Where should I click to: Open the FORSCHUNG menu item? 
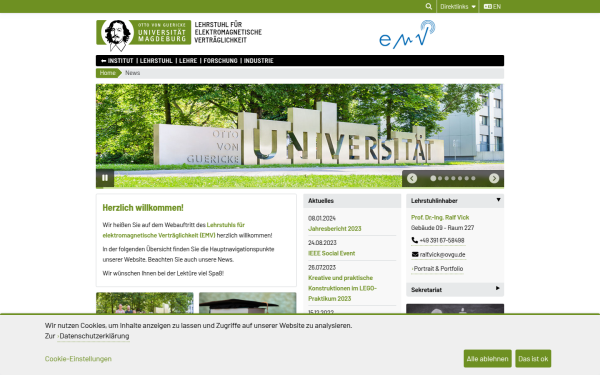click(x=220, y=60)
